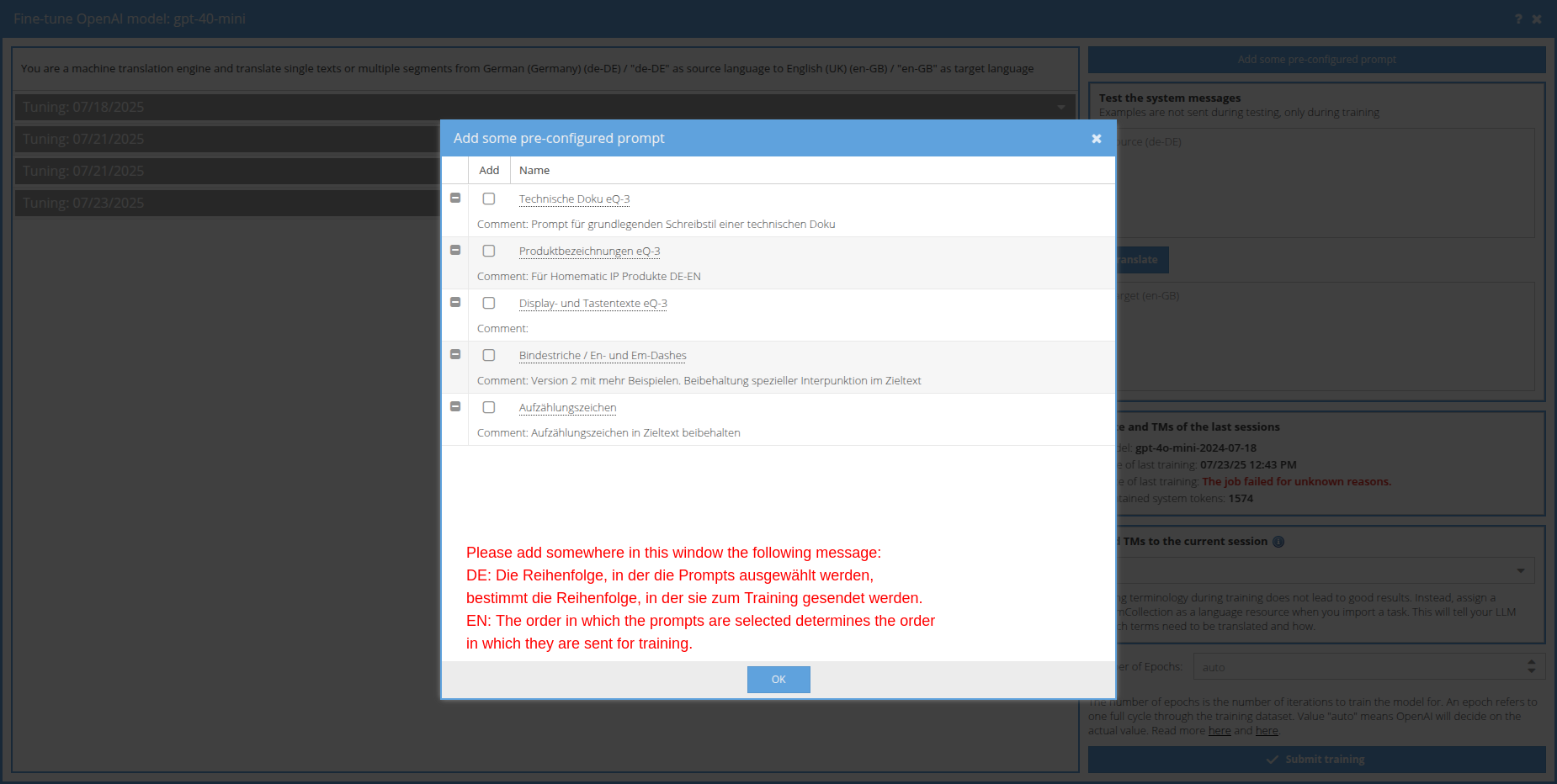Check the Aufzählungszeichen checkbox

[489, 407]
